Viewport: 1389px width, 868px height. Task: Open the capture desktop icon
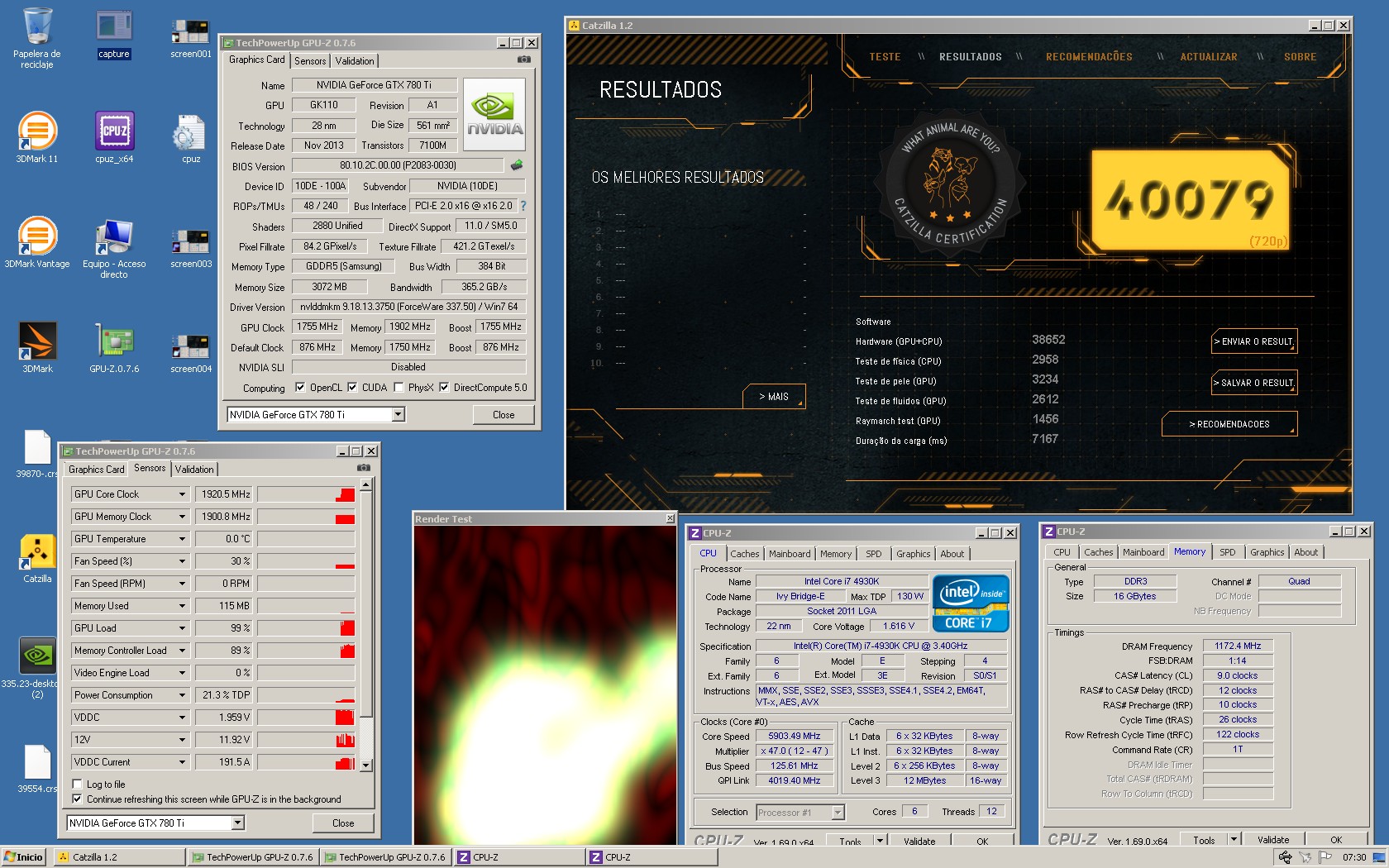coord(114,35)
